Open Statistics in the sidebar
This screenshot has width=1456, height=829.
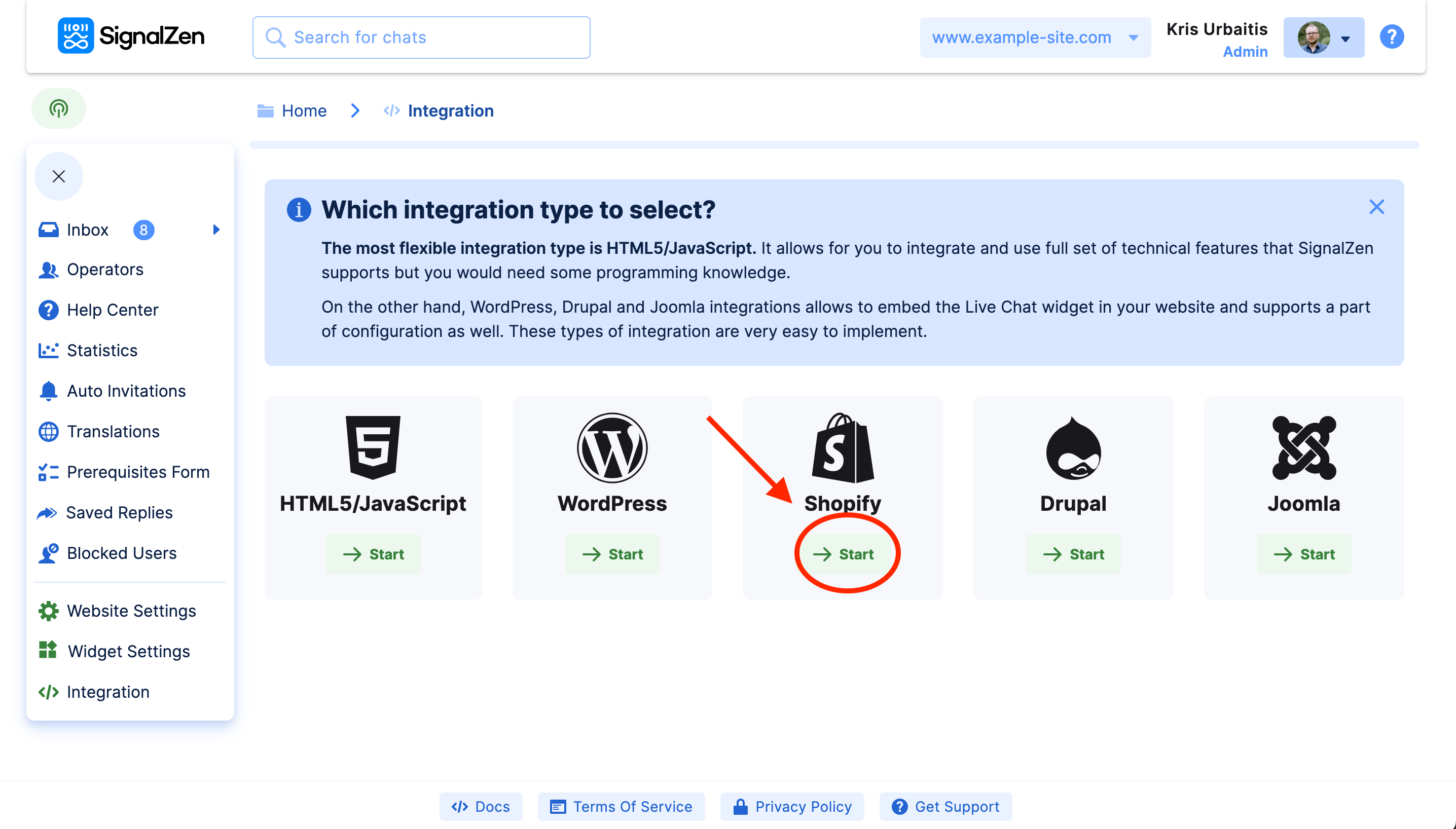point(102,350)
